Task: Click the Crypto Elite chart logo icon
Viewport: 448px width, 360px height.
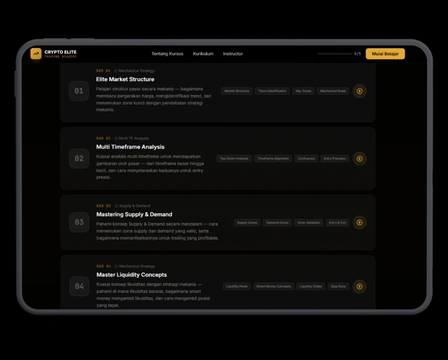Action: (x=36, y=54)
